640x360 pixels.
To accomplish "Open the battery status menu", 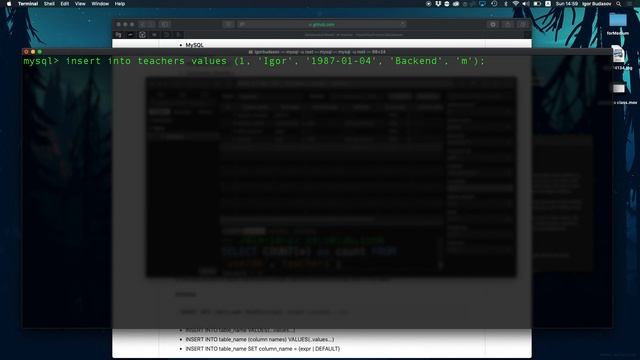I will coord(537,4).
